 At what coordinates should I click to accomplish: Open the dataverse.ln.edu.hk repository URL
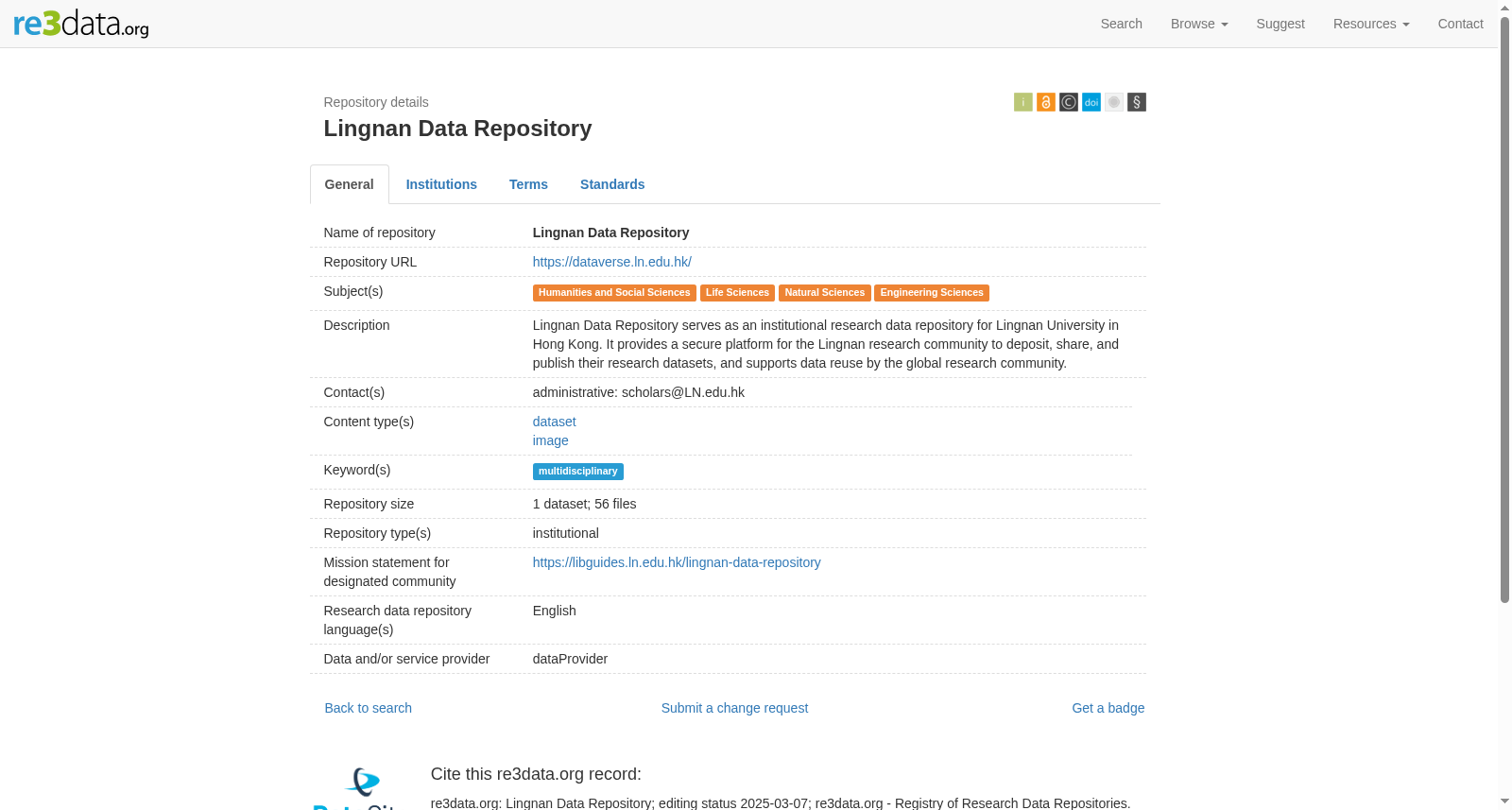pos(611,262)
